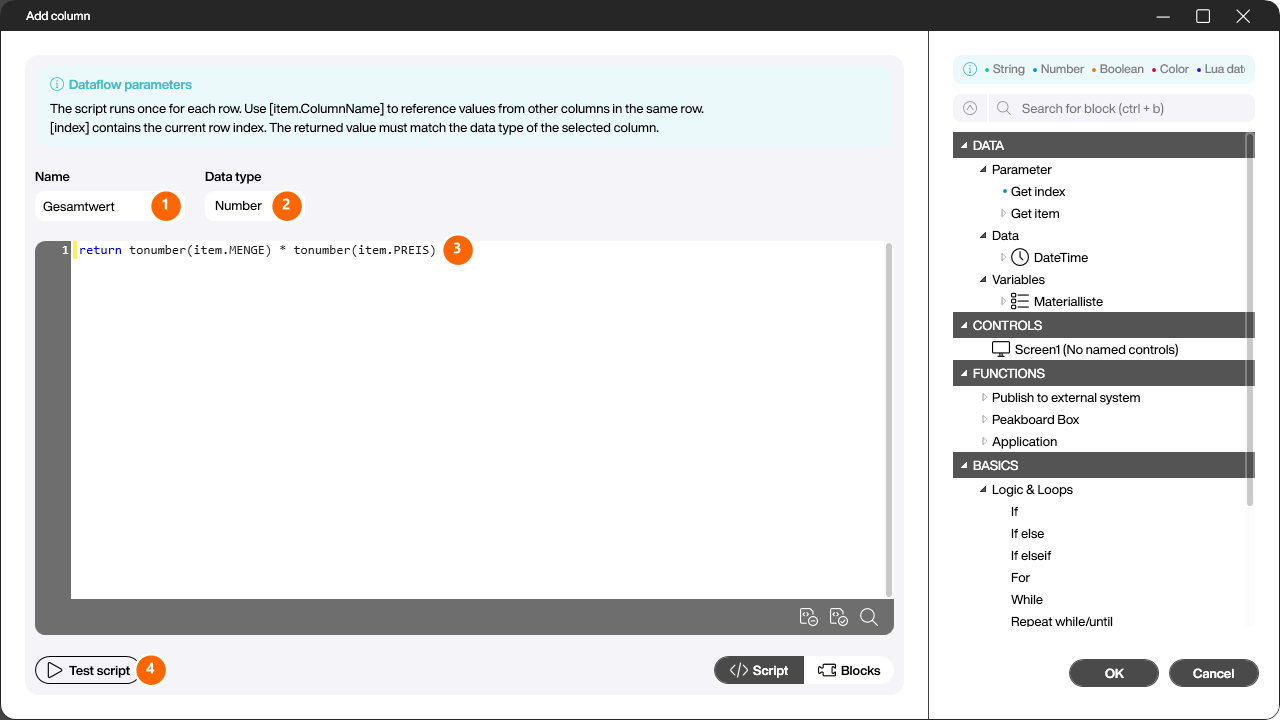
Task: Click the Lua data type legend label
Action: click(1224, 69)
